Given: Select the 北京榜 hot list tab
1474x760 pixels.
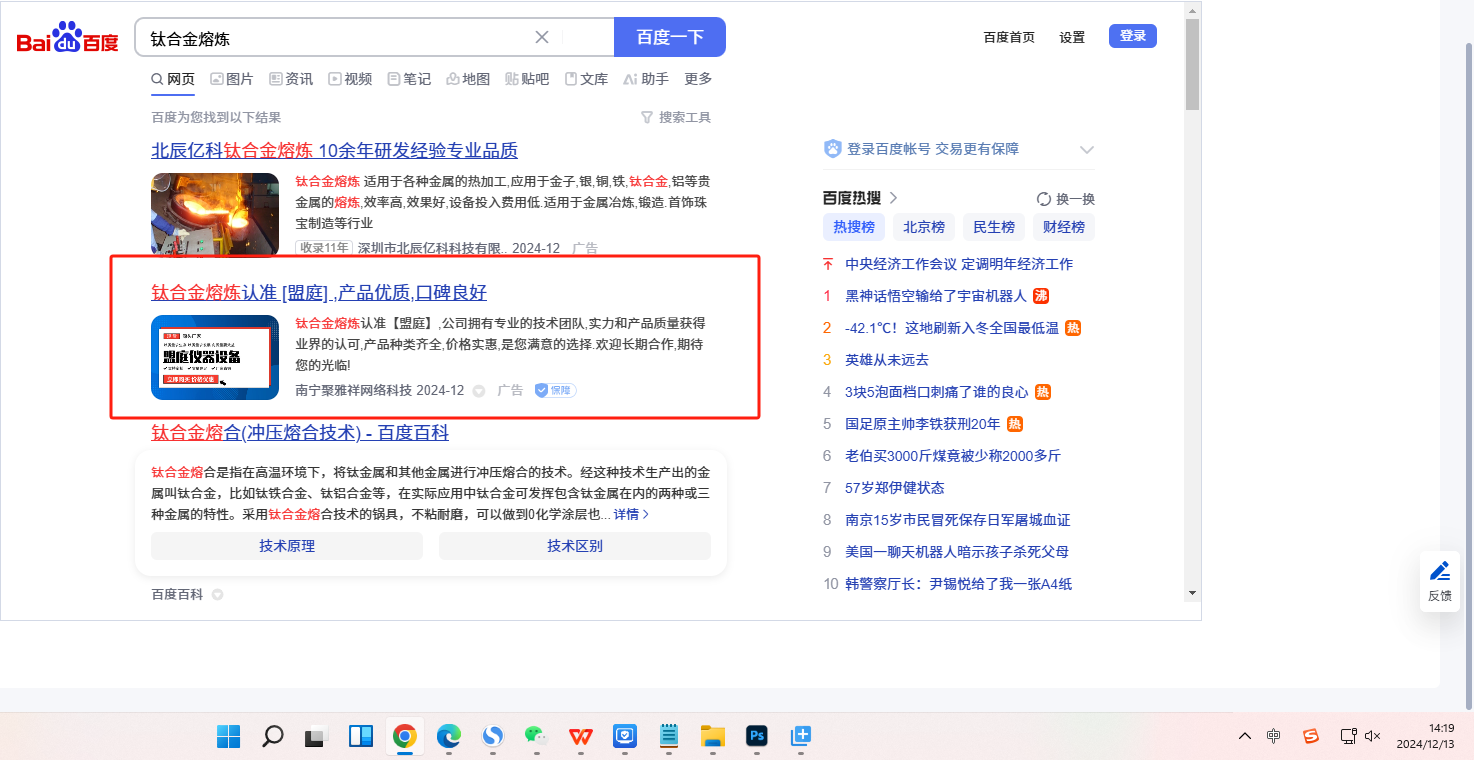Looking at the screenshot, I should 923,227.
